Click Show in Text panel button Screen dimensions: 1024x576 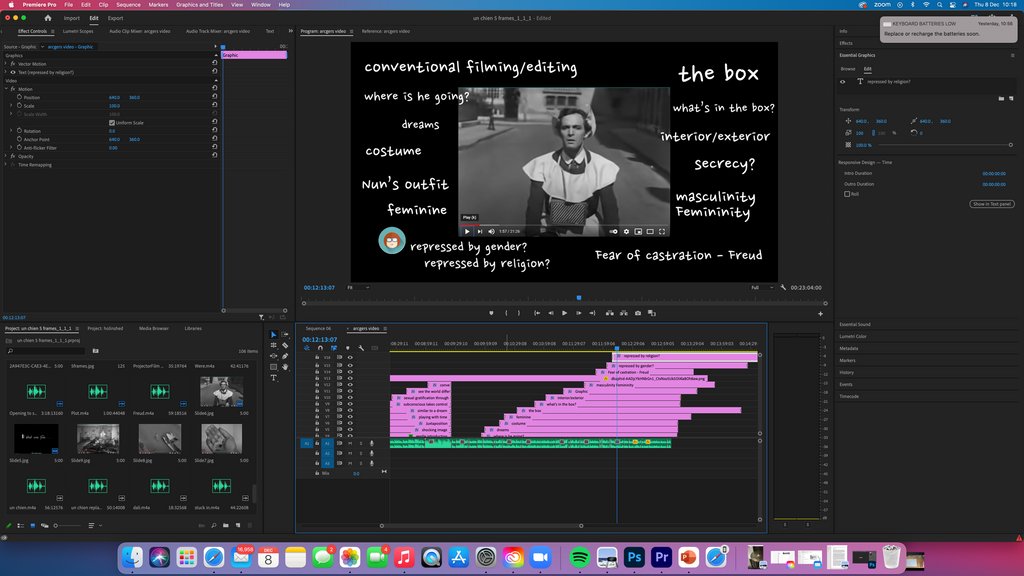coord(991,204)
